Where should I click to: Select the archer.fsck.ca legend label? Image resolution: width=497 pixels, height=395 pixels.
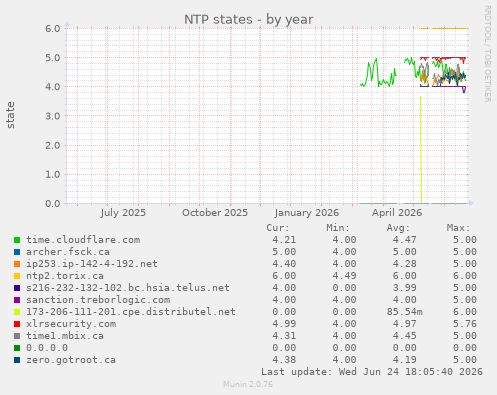point(68,252)
